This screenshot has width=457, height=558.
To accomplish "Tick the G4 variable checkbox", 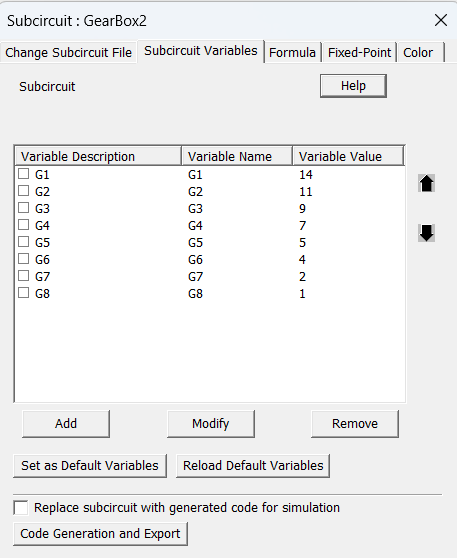I will (23, 225).
